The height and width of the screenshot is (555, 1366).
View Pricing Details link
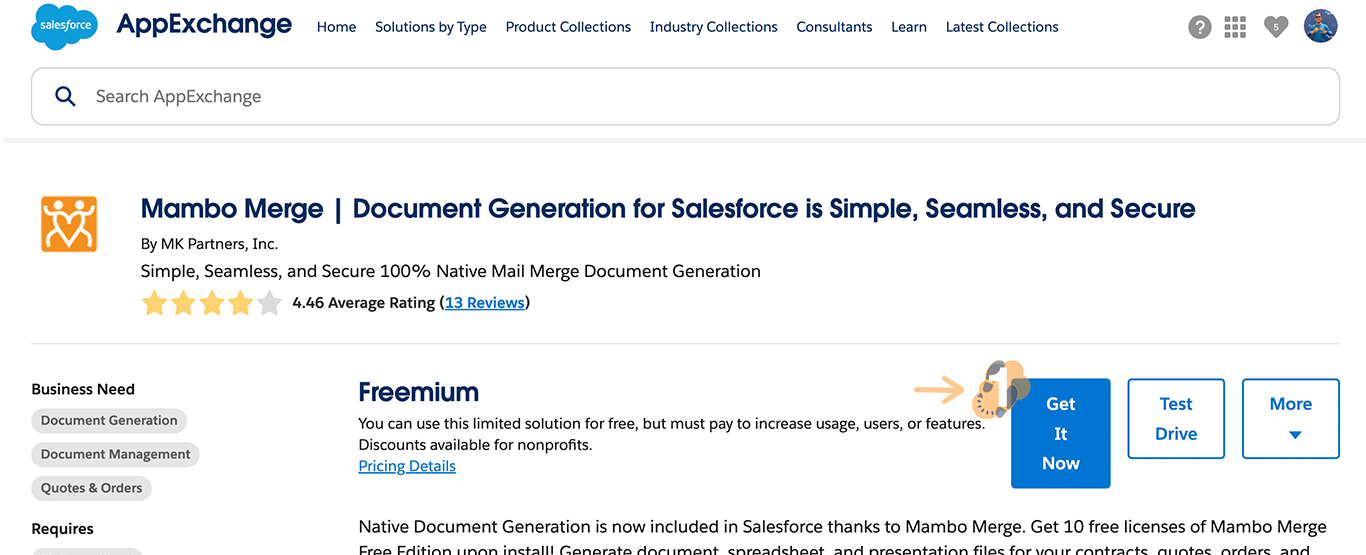tap(407, 466)
